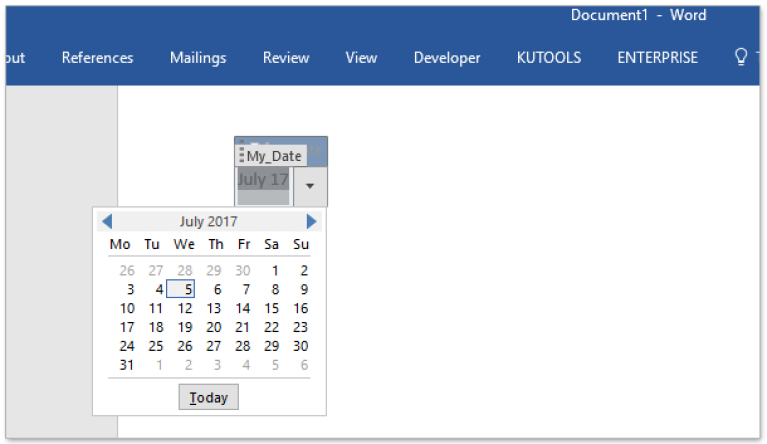Click the My_Date content control label
Image resolution: width=767 pixels, height=444 pixels.
(273, 156)
